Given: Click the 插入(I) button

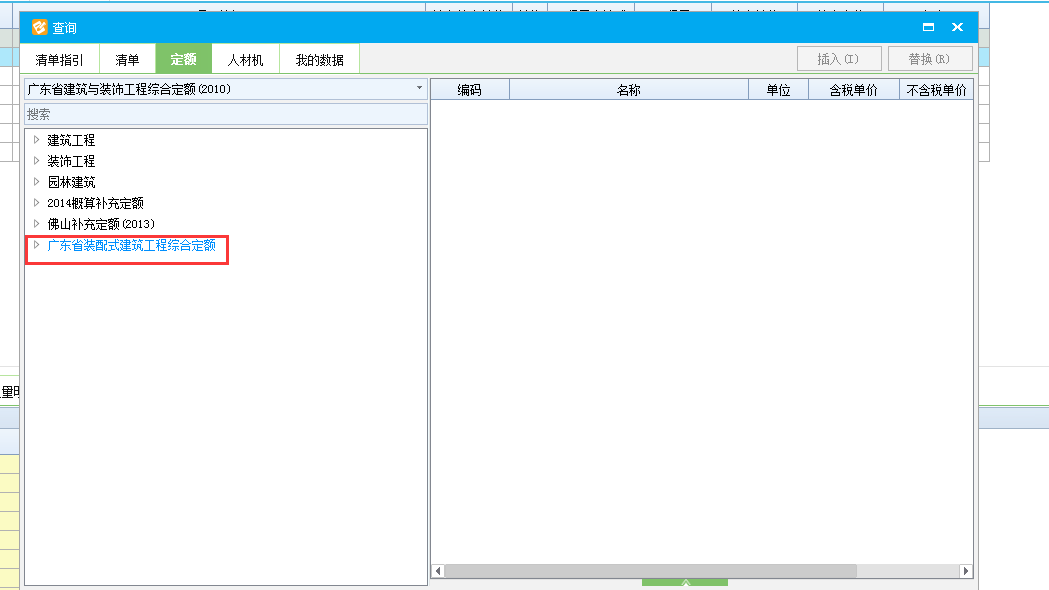Looking at the screenshot, I should click(x=839, y=59).
